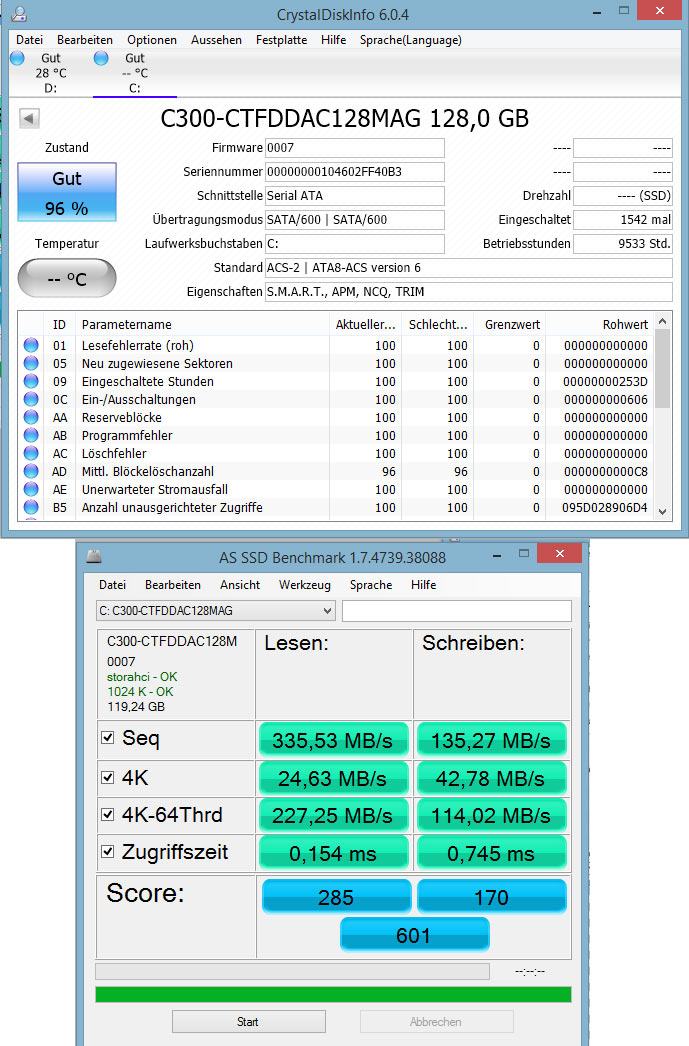The width and height of the screenshot is (689, 1046).
Task: Click status orb for Anzahl unausgerichteter Zugriffe
Action: [x=31, y=507]
